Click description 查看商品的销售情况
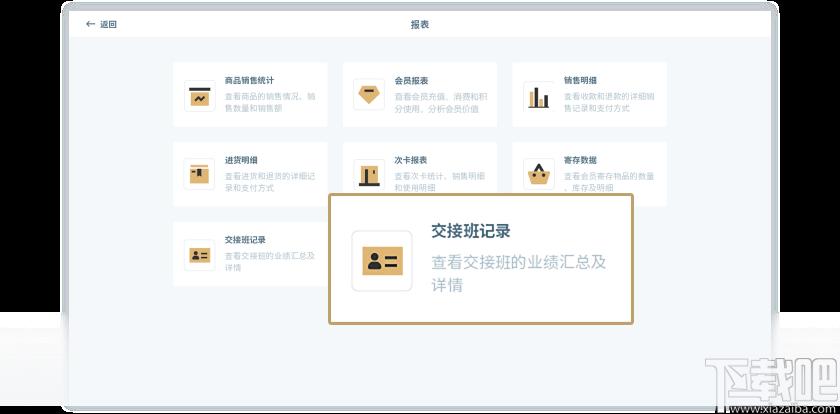The height and width of the screenshot is (414, 840). [x=270, y=102]
